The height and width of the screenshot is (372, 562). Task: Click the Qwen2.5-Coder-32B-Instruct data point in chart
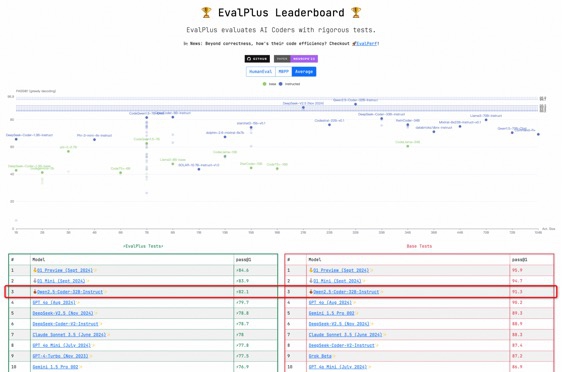tap(356, 104)
